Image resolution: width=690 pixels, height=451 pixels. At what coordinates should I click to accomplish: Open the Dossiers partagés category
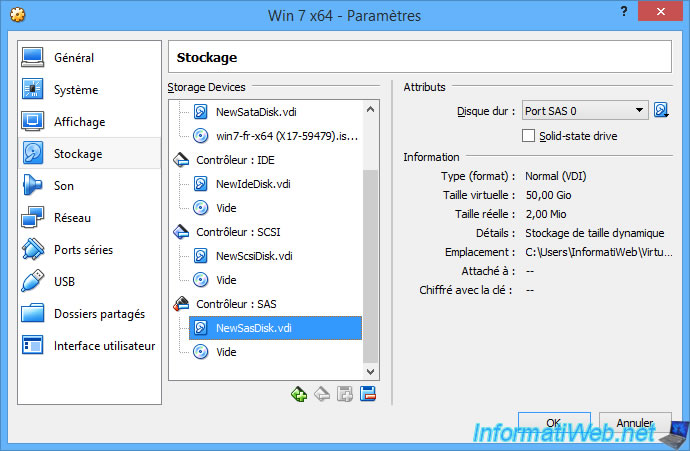click(99, 313)
